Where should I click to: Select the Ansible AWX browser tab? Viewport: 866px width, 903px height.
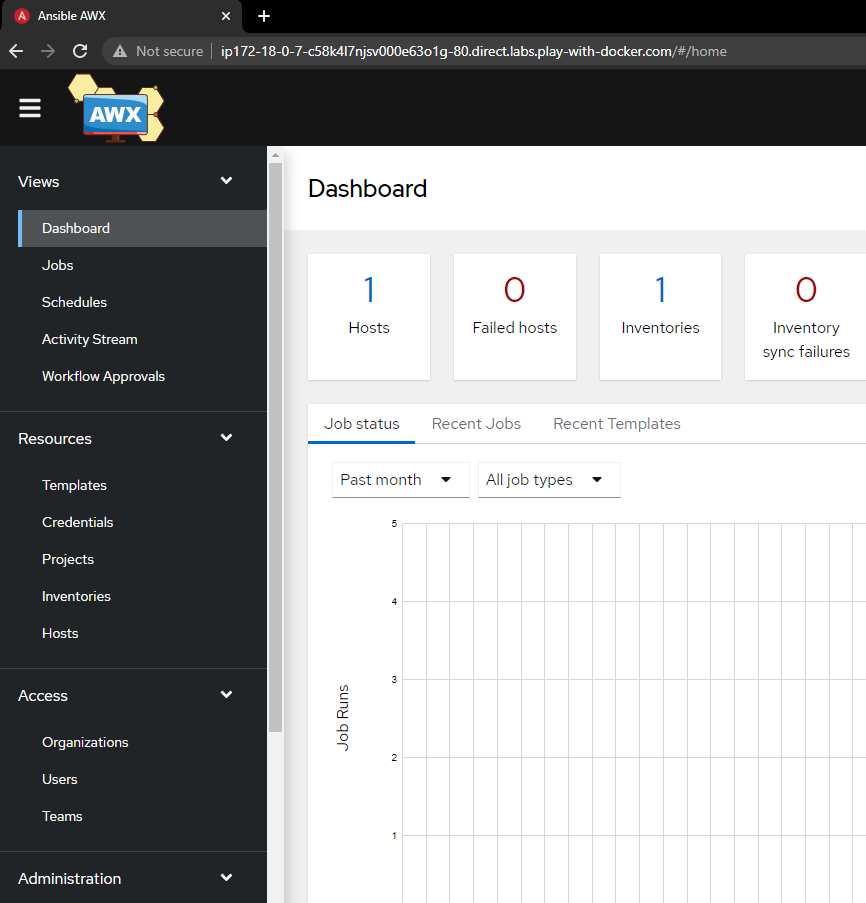(121, 16)
